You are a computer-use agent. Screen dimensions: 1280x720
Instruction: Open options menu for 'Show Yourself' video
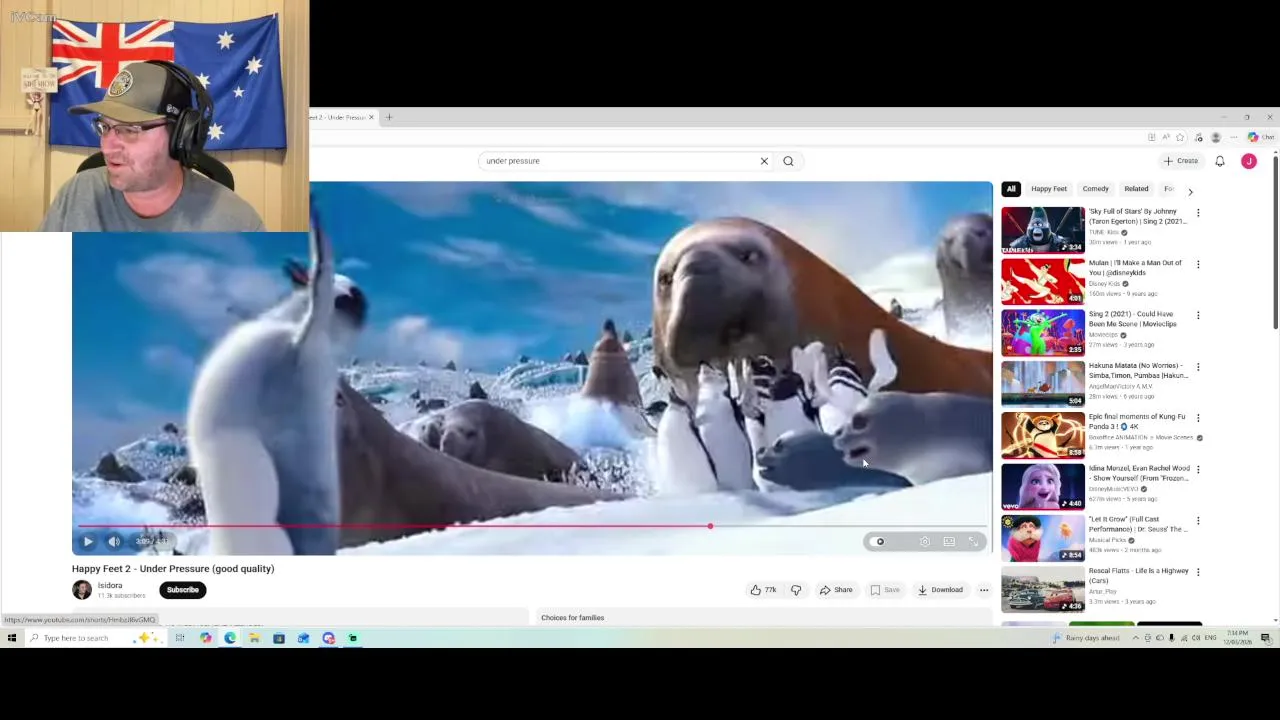coord(1198,469)
